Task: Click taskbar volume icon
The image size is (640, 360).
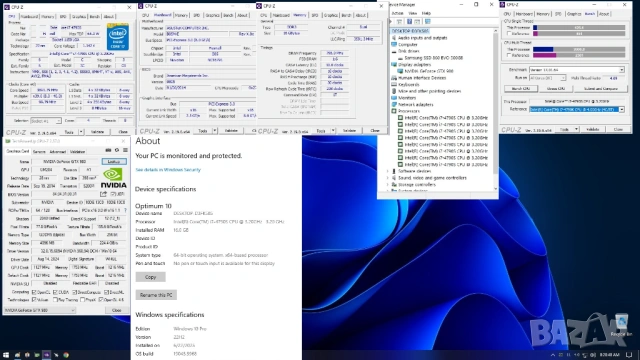Action: click(593, 355)
